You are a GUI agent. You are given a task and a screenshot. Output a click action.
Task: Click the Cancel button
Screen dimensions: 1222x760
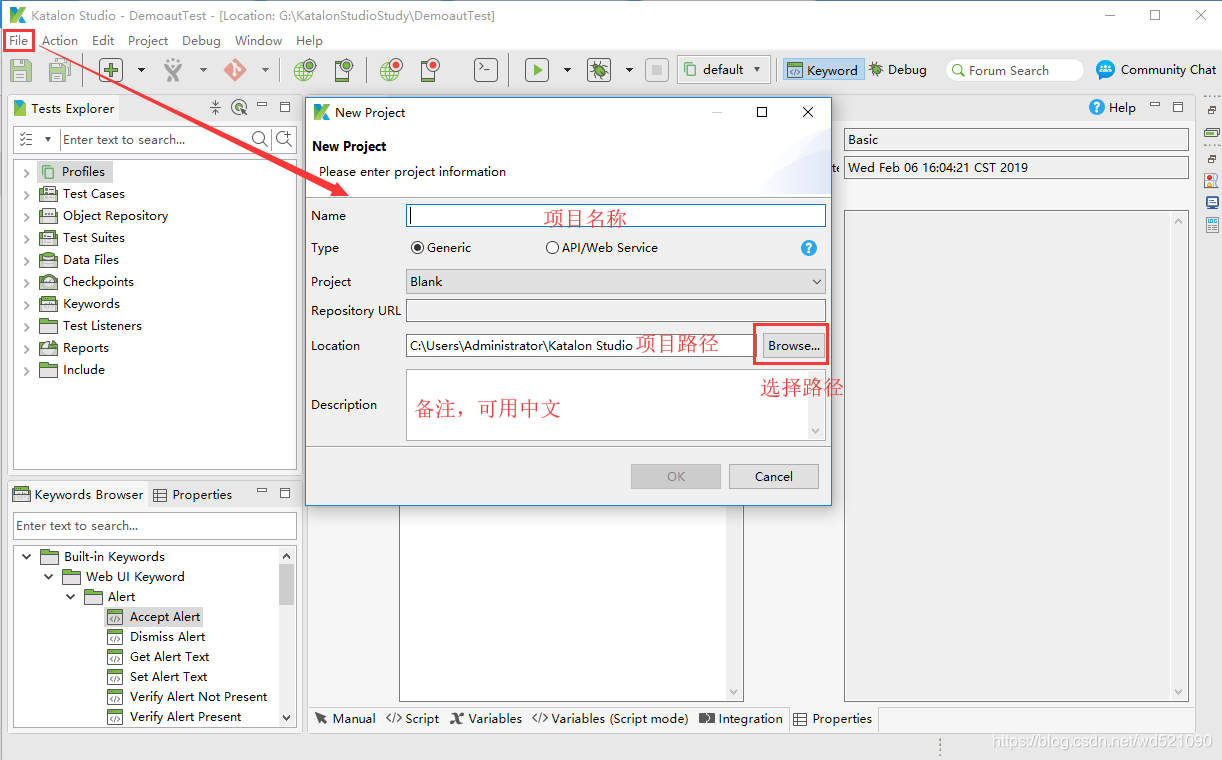pyautogui.click(x=774, y=477)
